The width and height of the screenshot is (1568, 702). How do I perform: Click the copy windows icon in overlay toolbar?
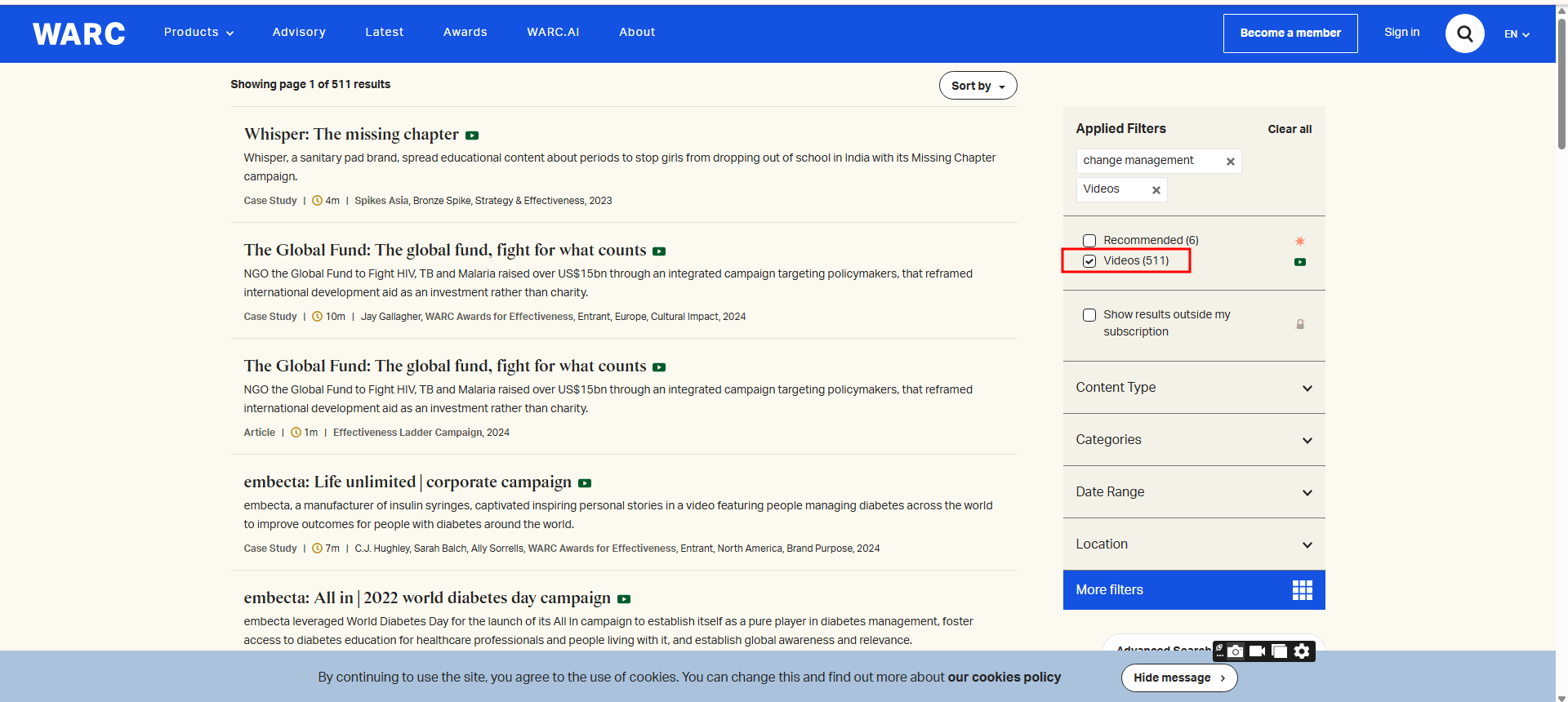(x=1279, y=651)
